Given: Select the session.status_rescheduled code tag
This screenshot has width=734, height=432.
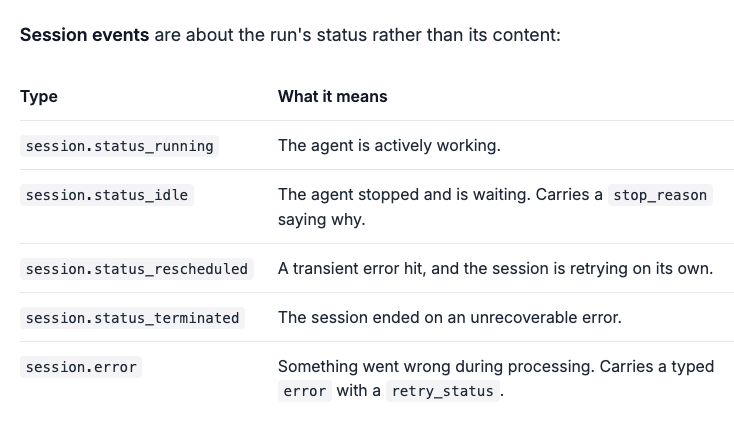Looking at the screenshot, I should [x=137, y=269].
